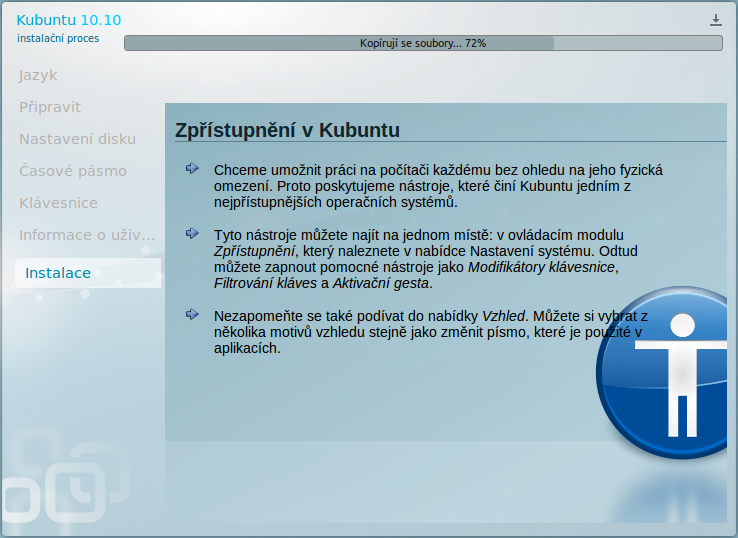Click arrow bullet beside 'Chceme umožnit práci'

click(192, 168)
